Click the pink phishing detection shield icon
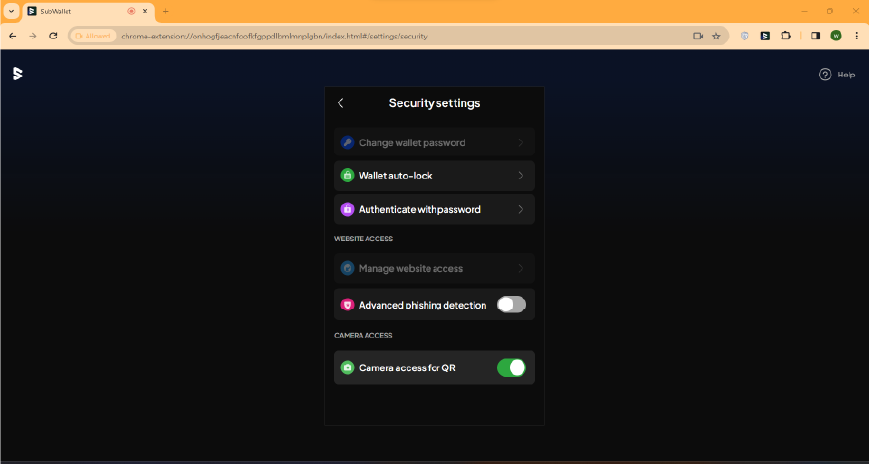This screenshot has height=464, width=869. tap(347, 305)
